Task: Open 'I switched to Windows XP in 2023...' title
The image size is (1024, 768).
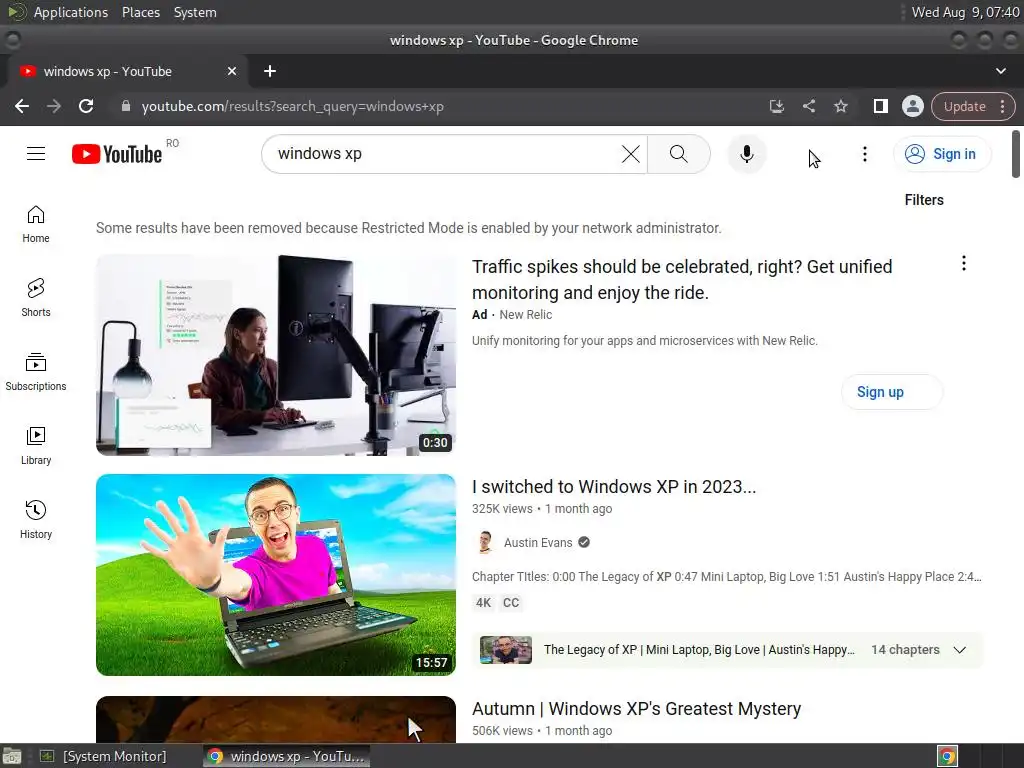Action: (x=613, y=487)
